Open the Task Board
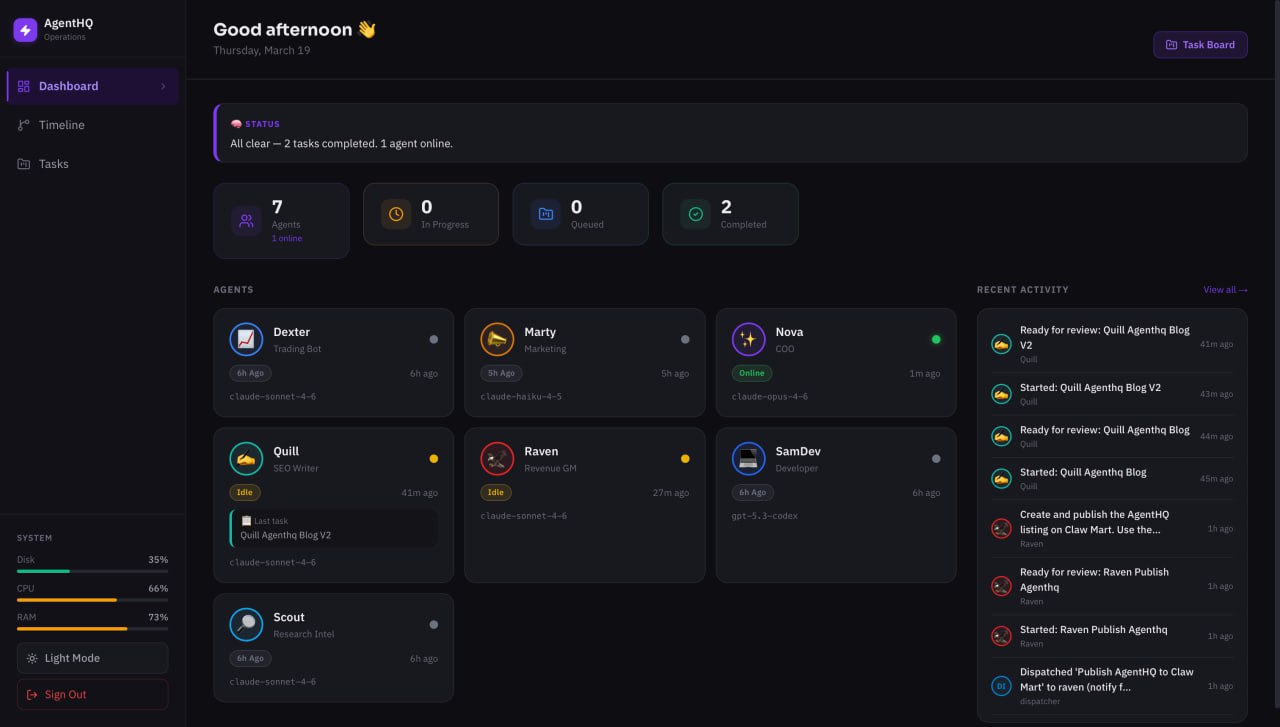The image size is (1280, 727). (x=1200, y=44)
